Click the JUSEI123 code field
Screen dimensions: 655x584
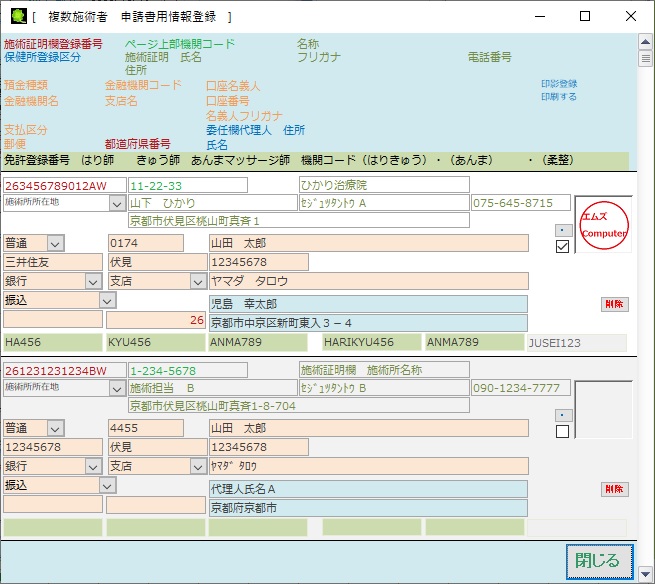point(576,343)
